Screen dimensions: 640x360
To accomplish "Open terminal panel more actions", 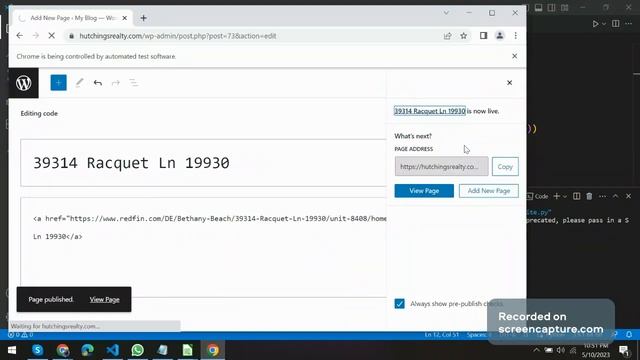I will coord(602,196).
